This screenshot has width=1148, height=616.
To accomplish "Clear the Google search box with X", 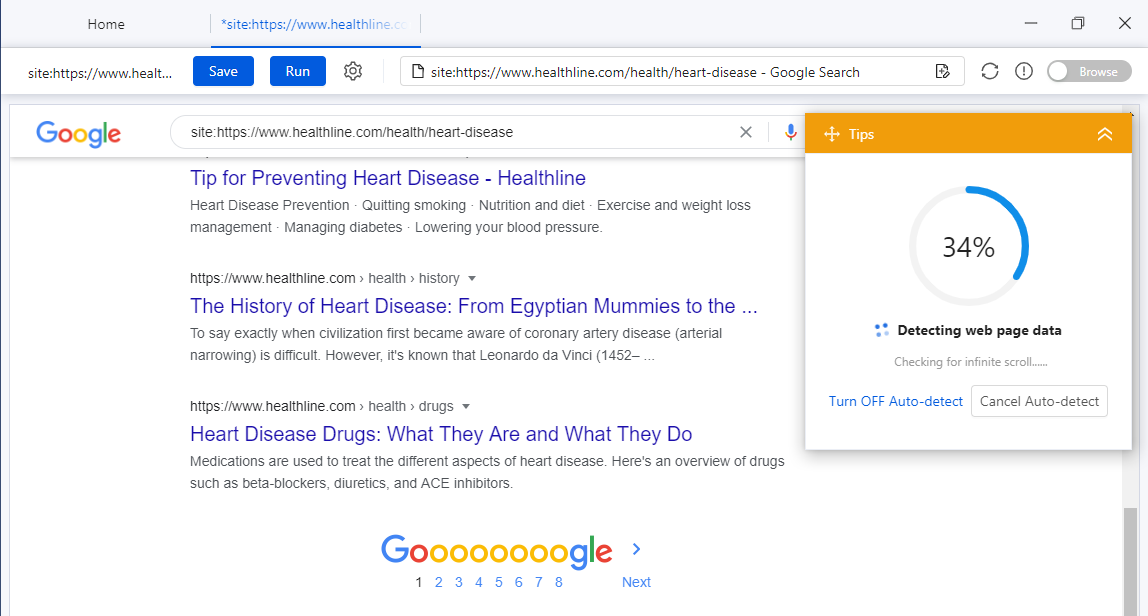I will [745, 132].
